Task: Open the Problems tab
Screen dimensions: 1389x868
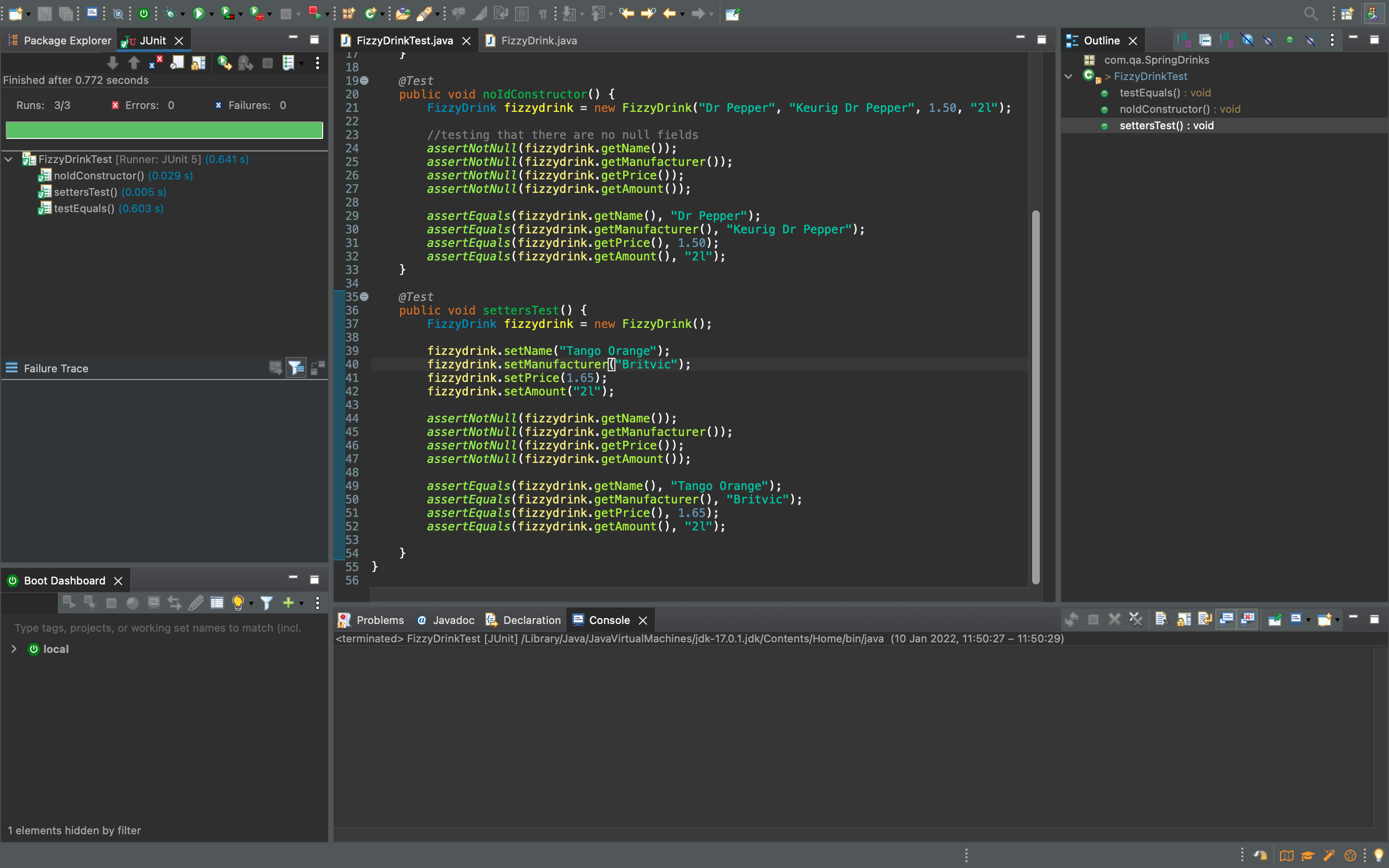Action: (x=380, y=620)
